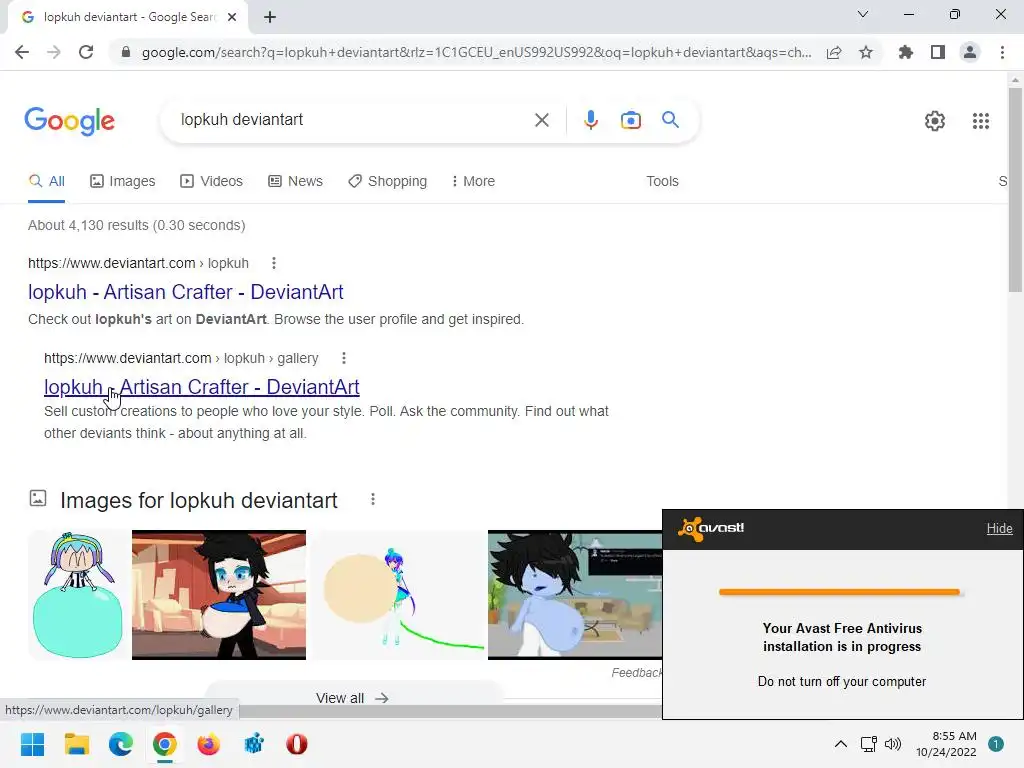Close the lopkuh deviantart tab
Screen dimensions: 1024x768
click(x=232, y=17)
